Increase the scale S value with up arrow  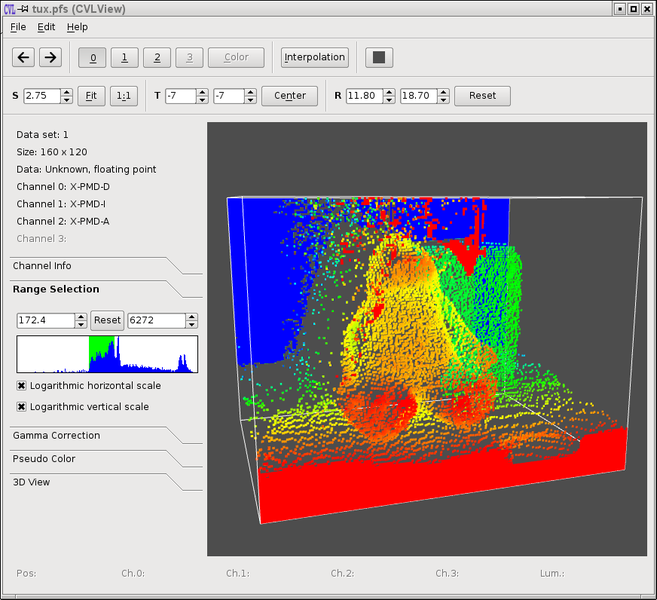tap(67, 92)
